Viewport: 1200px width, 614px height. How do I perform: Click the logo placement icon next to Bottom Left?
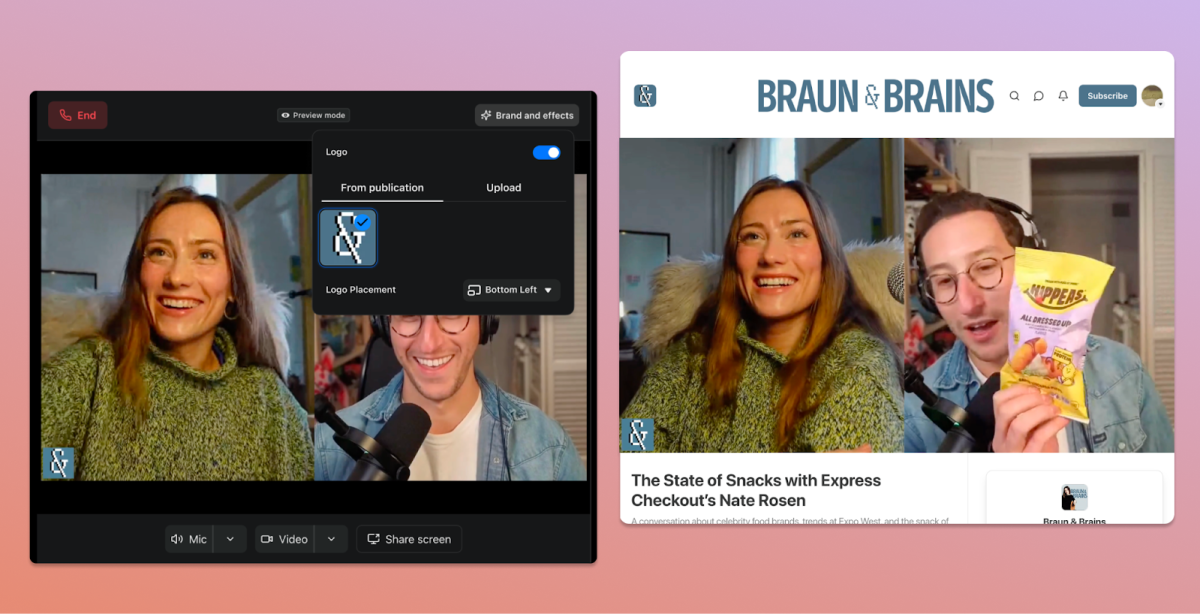point(473,289)
